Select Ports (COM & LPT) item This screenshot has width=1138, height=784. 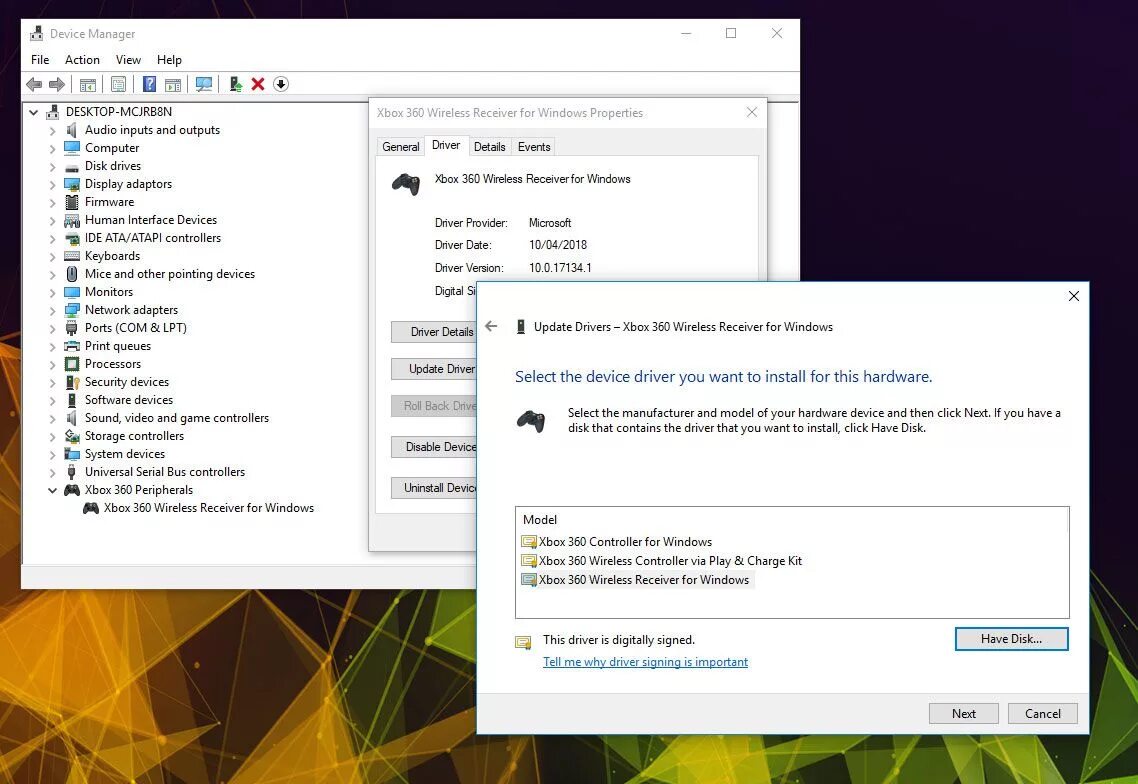(136, 328)
